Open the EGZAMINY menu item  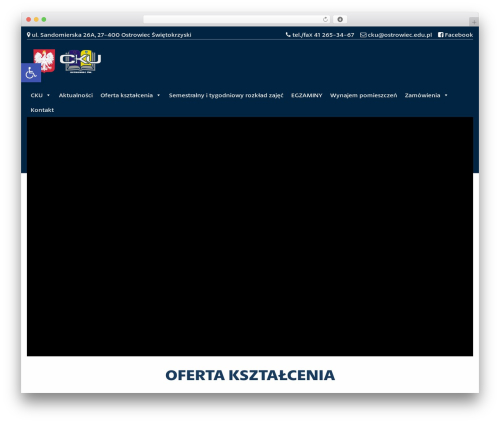[307, 95]
